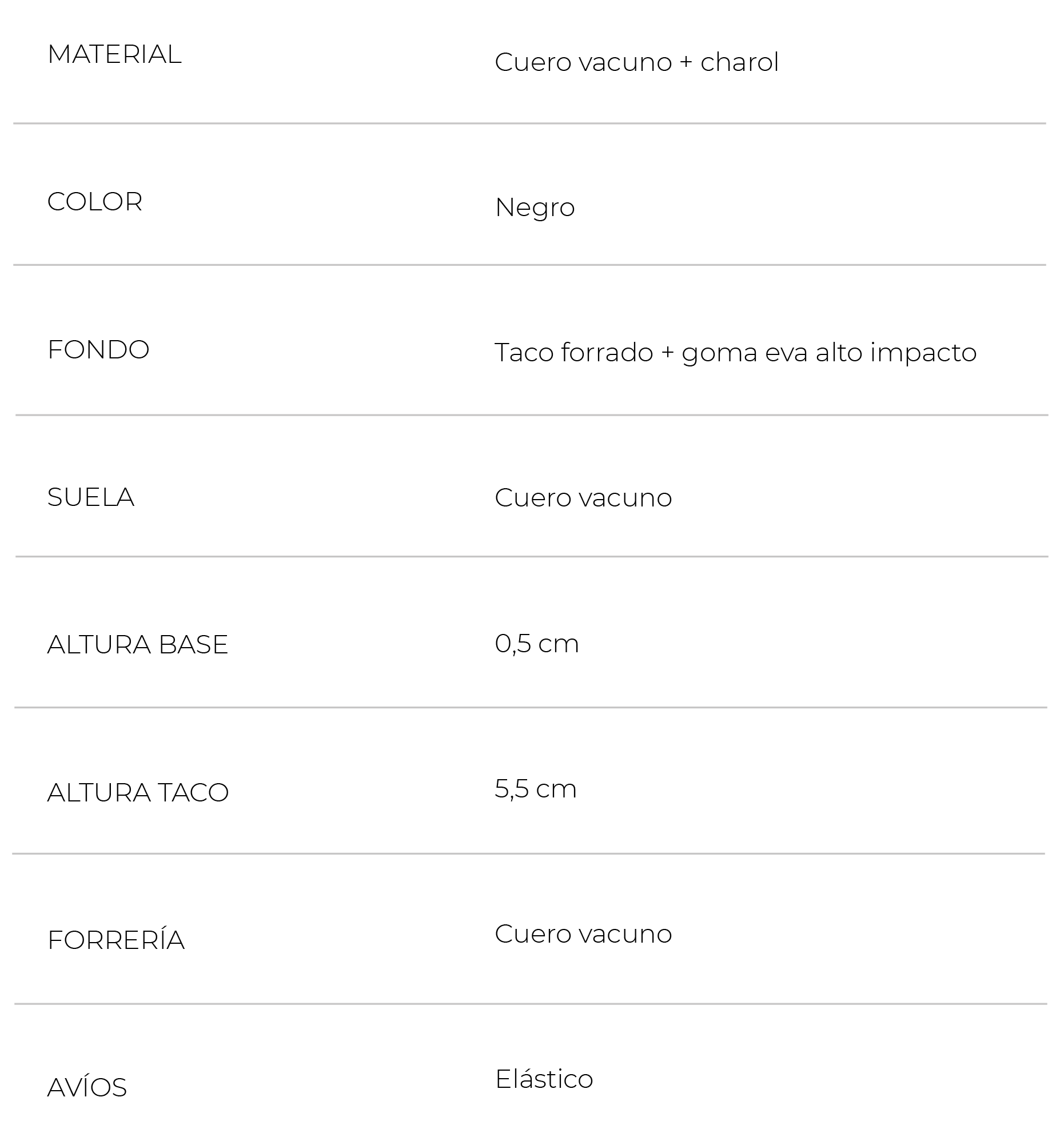
Task: Click the divider line below MATERIAL row
Action: coord(530,123)
